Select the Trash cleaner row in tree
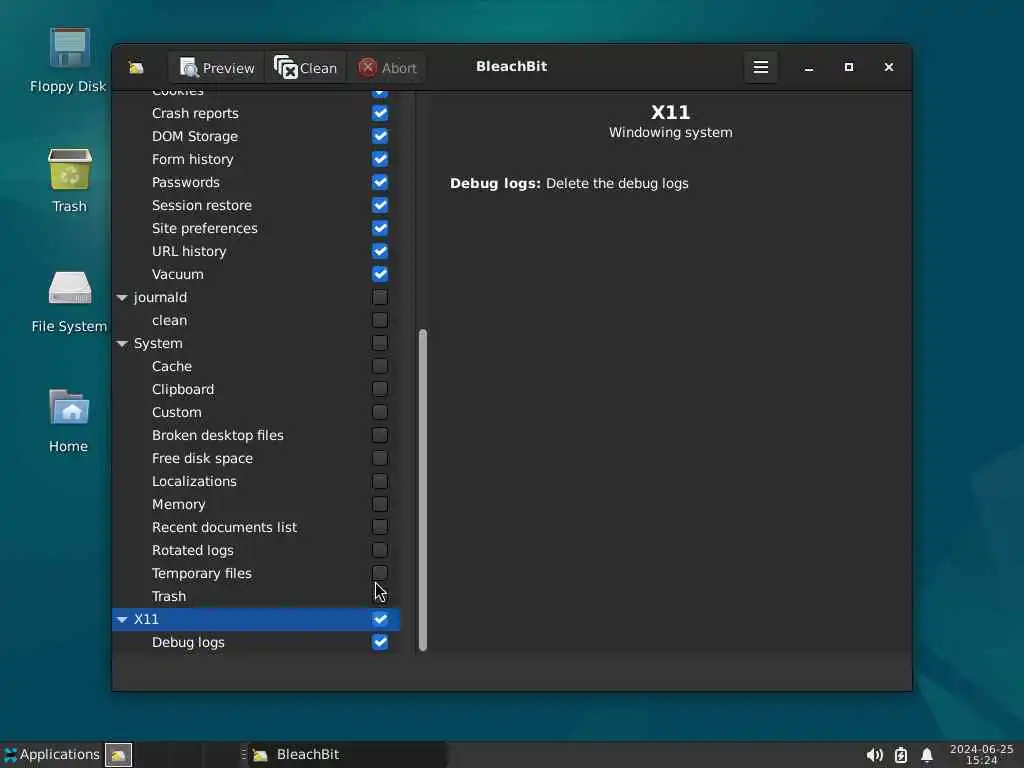 [256, 596]
